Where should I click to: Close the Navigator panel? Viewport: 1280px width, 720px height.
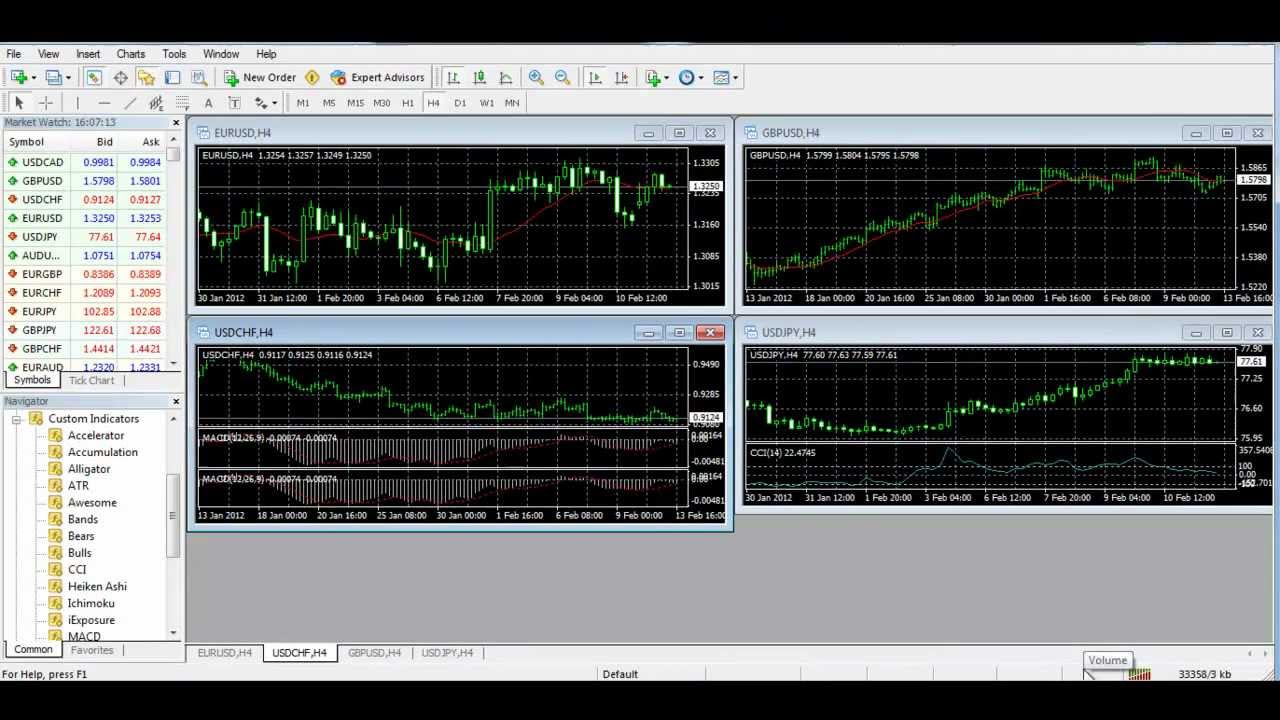pos(176,401)
